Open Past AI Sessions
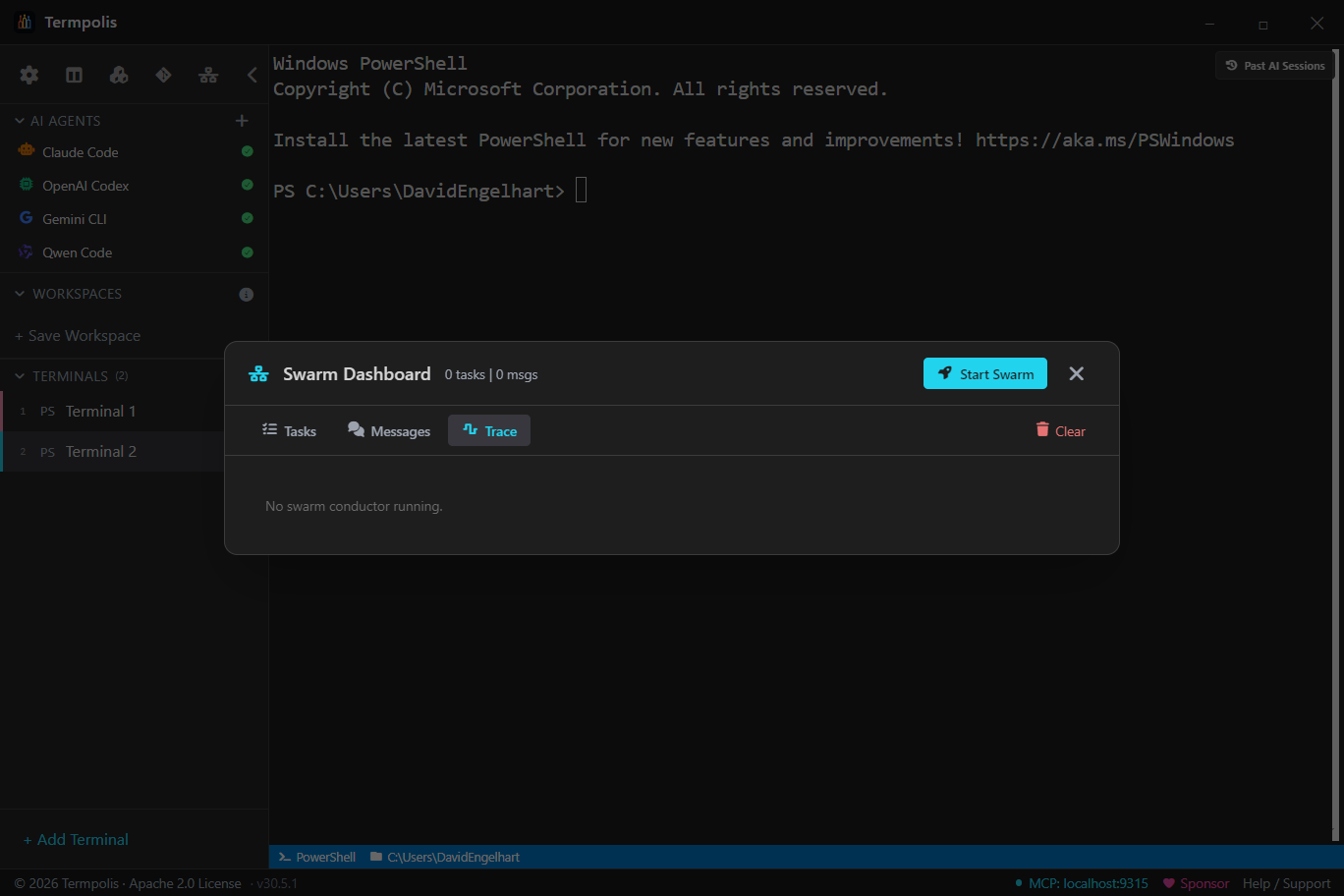1344x896 pixels. click(x=1275, y=66)
